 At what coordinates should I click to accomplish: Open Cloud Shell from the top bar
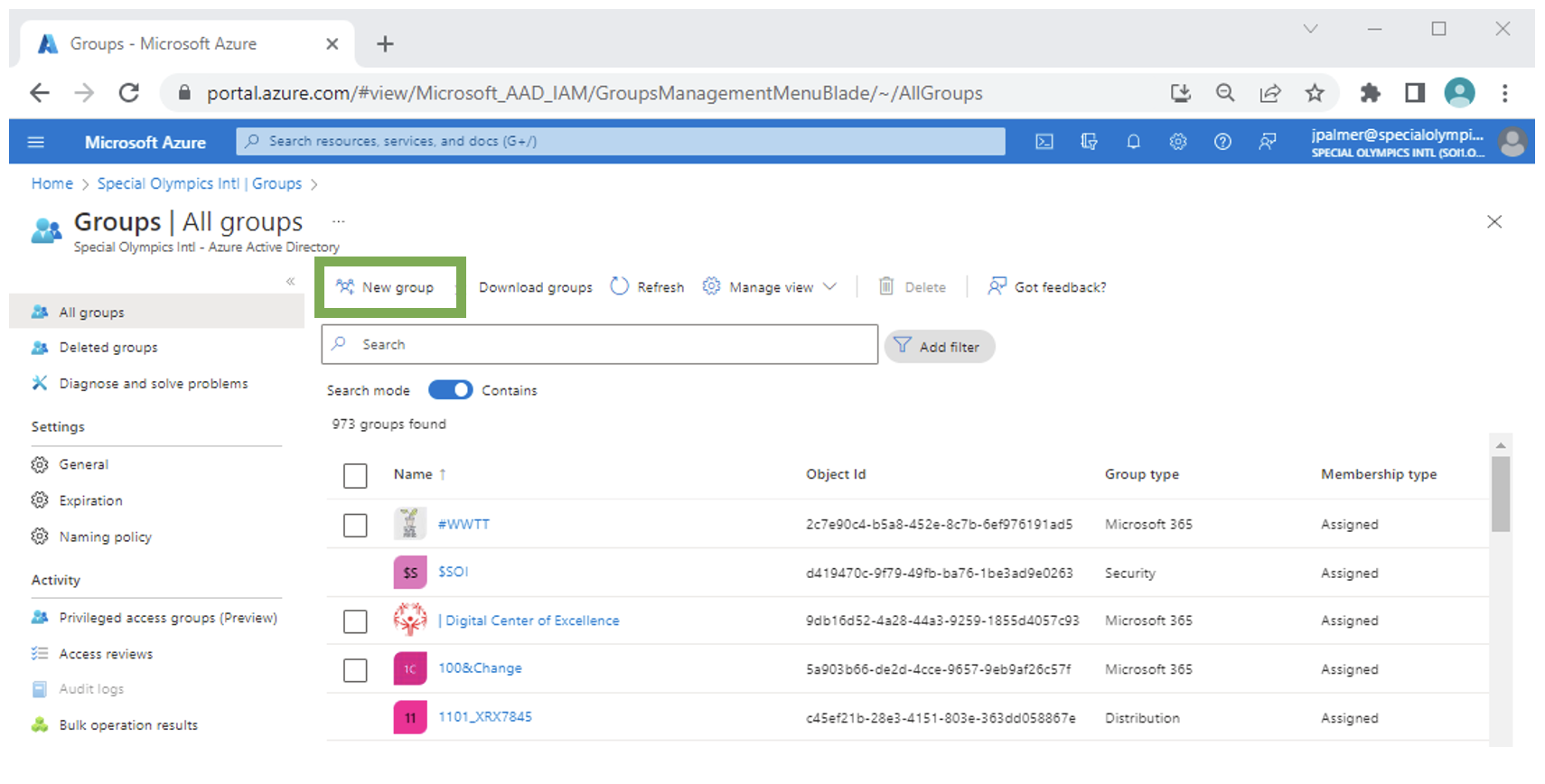1044,142
